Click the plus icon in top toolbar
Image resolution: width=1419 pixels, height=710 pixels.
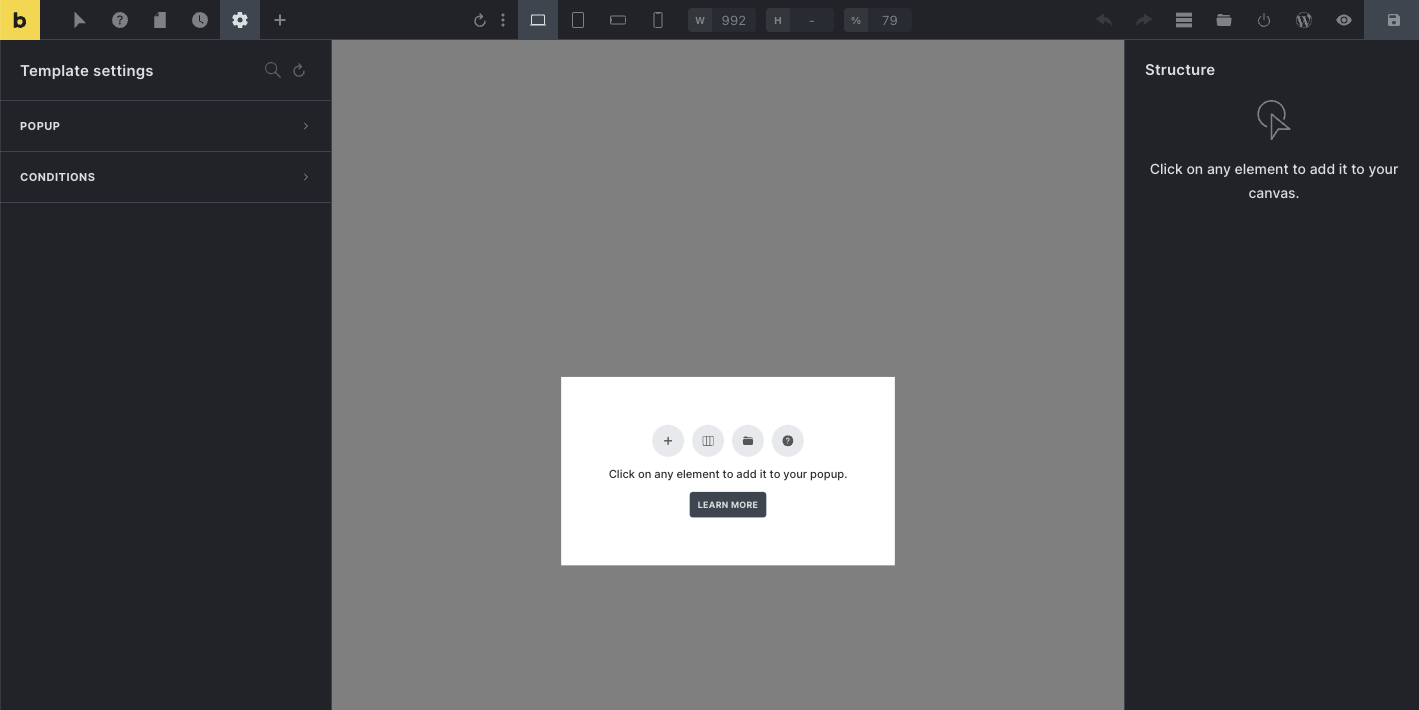click(x=280, y=20)
